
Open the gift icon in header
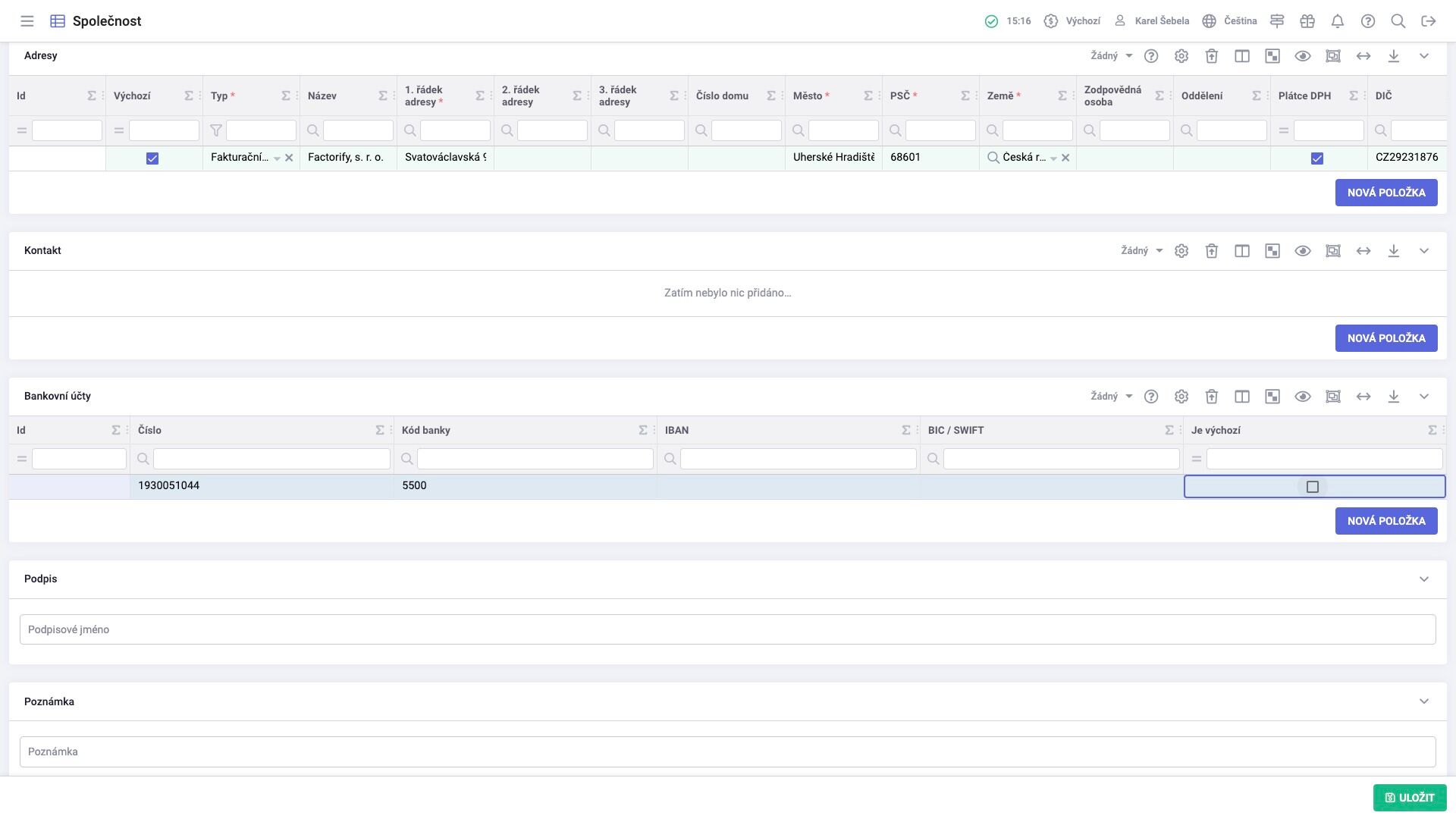click(1307, 21)
